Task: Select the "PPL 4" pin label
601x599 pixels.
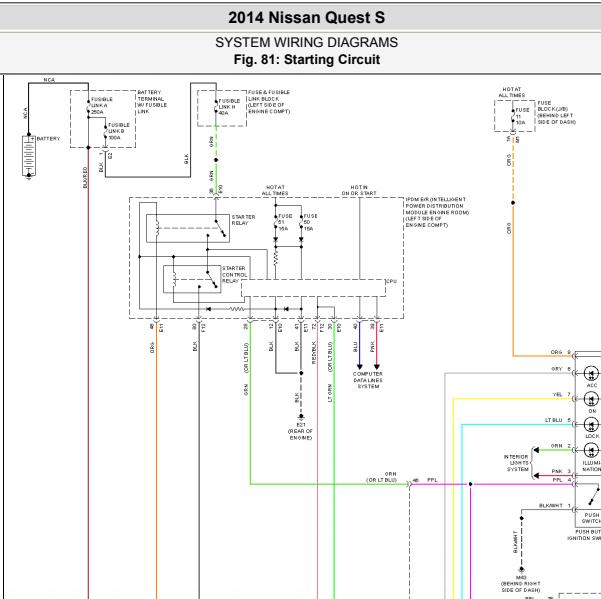Action: (x=562, y=480)
